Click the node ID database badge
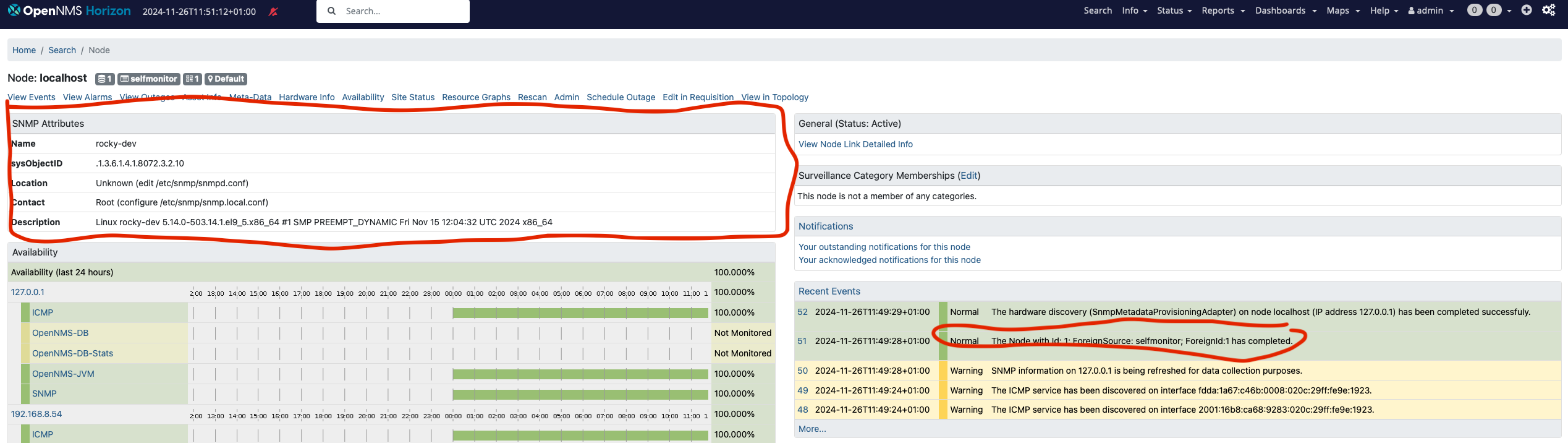 104,79
